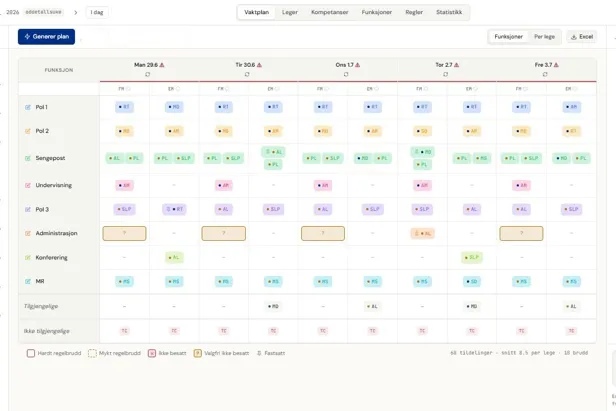Image resolution: width=616 pixels, height=411 pixels.
Task: Click the AL chip in Pol 3 on Tuesday FM
Action: [x=224, y=209]
